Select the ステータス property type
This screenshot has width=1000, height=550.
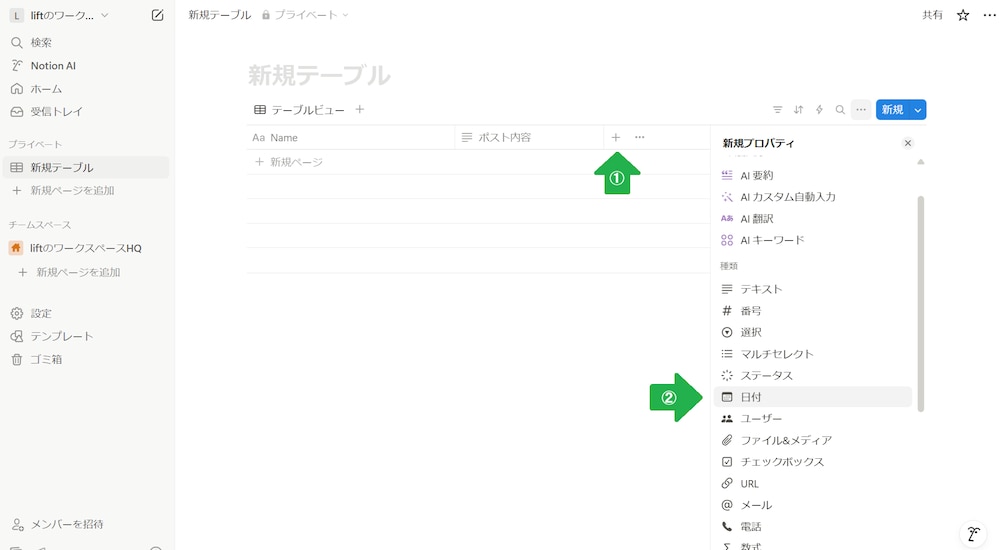tap(812, 375)
